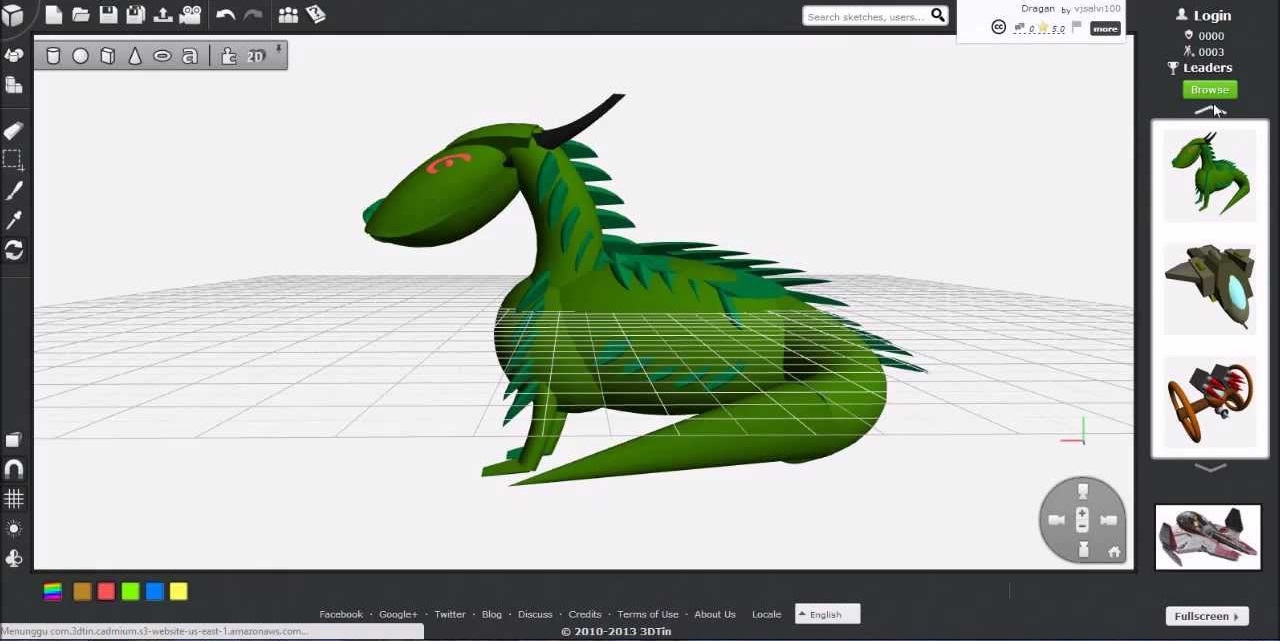Choose the Paintbrush tool
Image resolution: width=1280 pixels, height=641 pixels.
(14, 190)
